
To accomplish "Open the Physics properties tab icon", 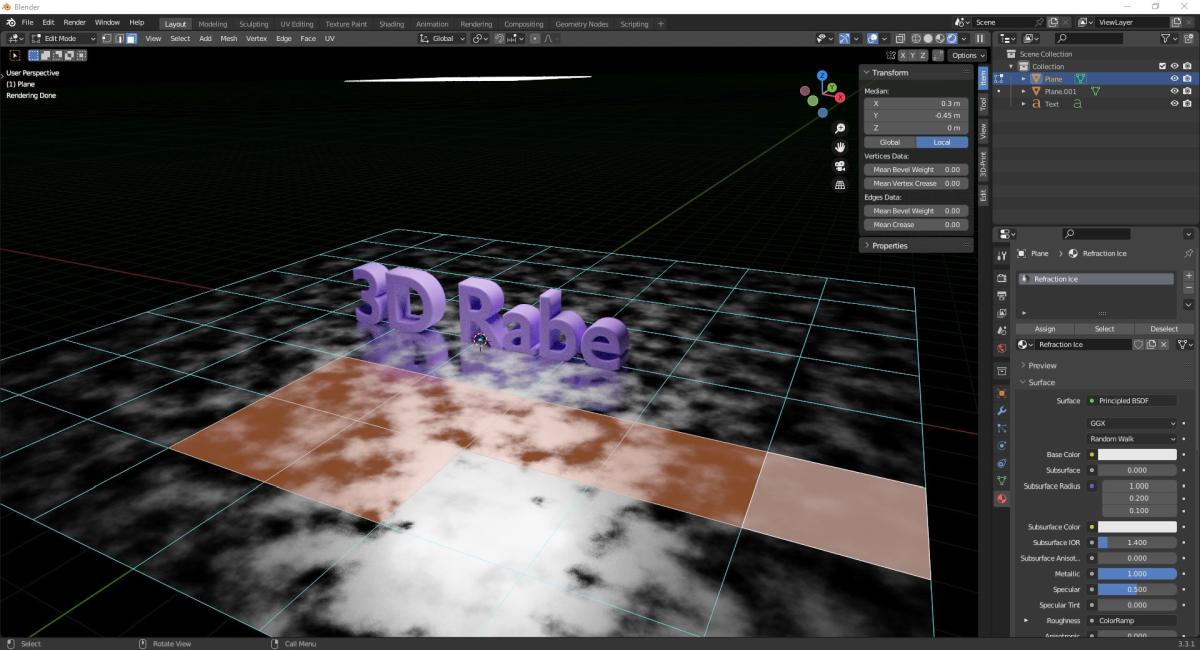I will click(1001, 446).
